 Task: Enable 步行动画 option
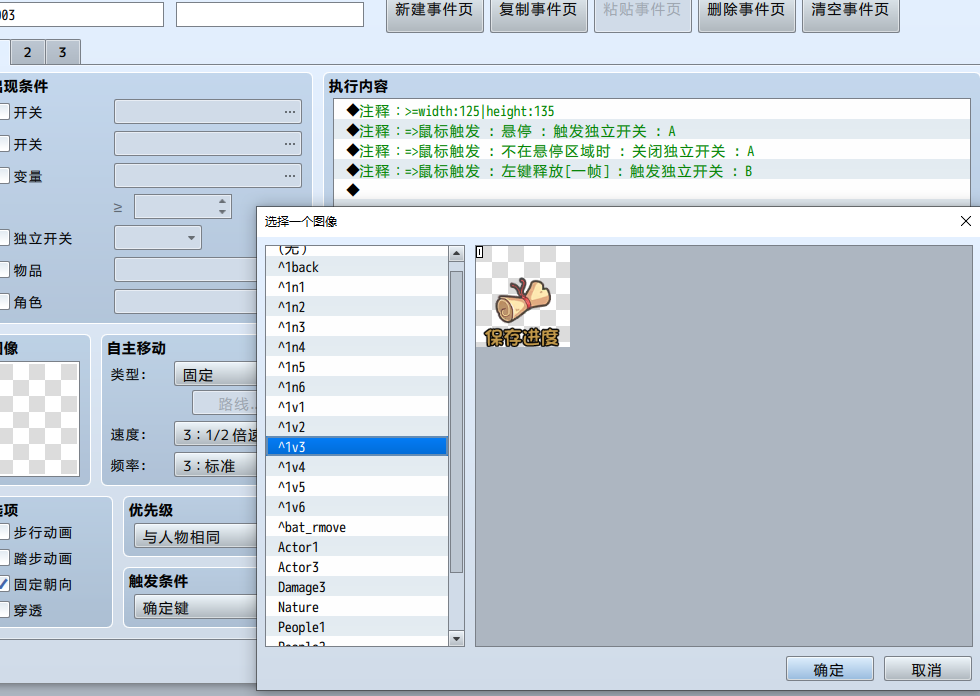[x=4, y=532]
